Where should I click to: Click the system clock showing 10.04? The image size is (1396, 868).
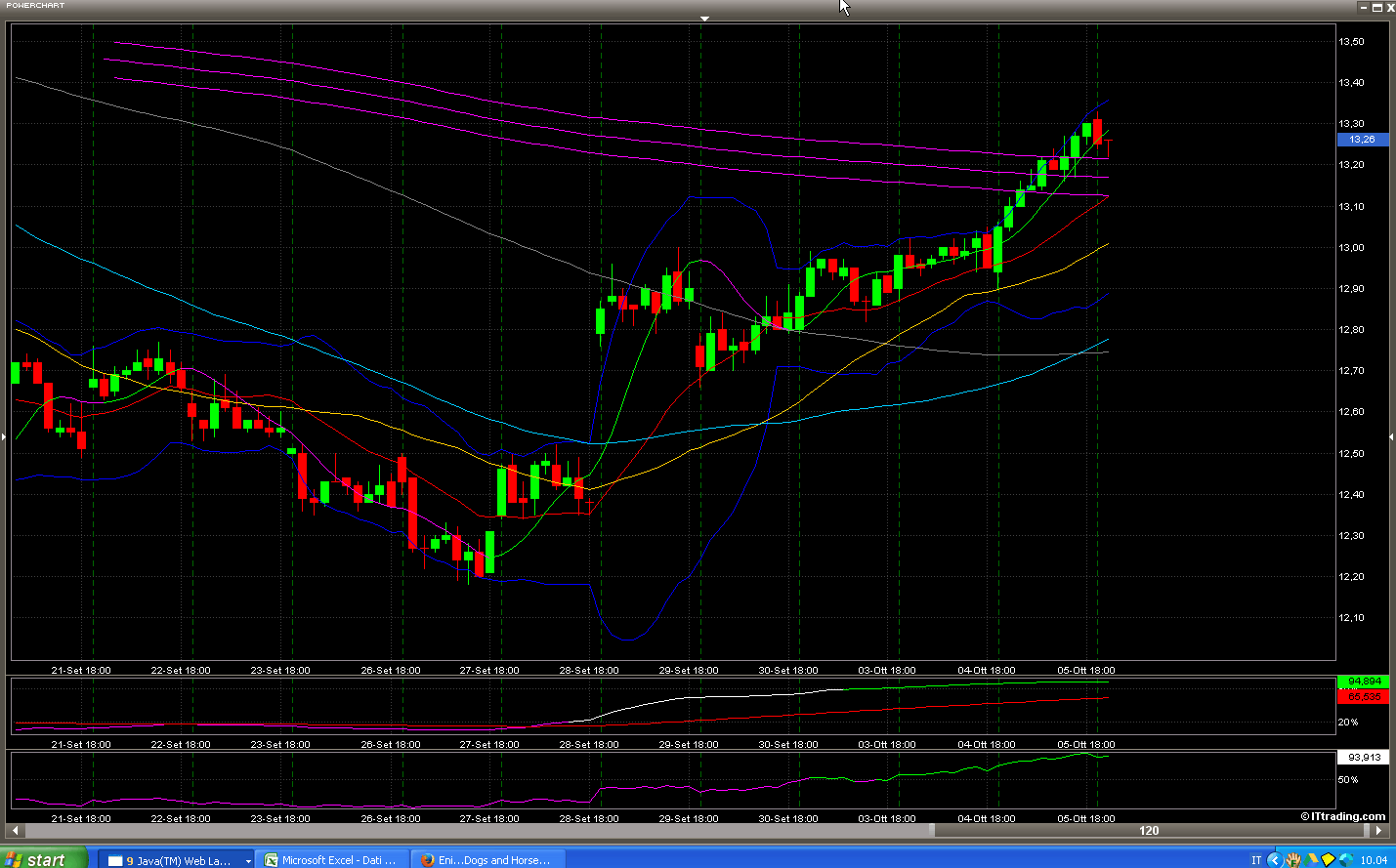[1374, 860]
